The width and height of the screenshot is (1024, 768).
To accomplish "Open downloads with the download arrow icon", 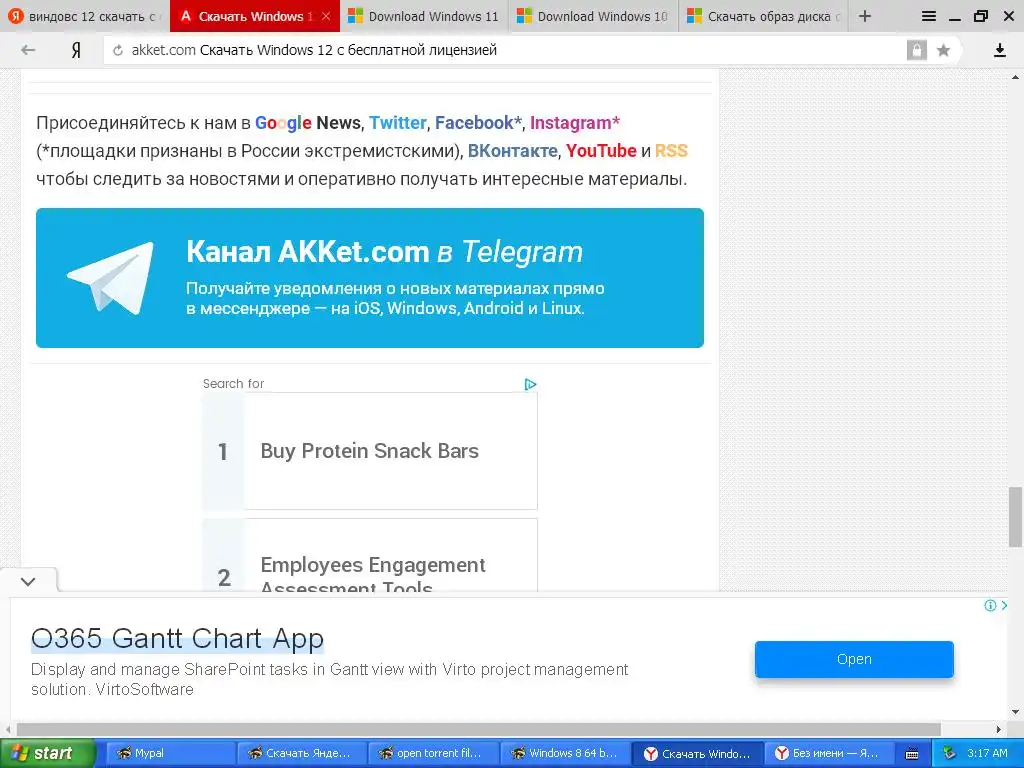I will (999, 50).
